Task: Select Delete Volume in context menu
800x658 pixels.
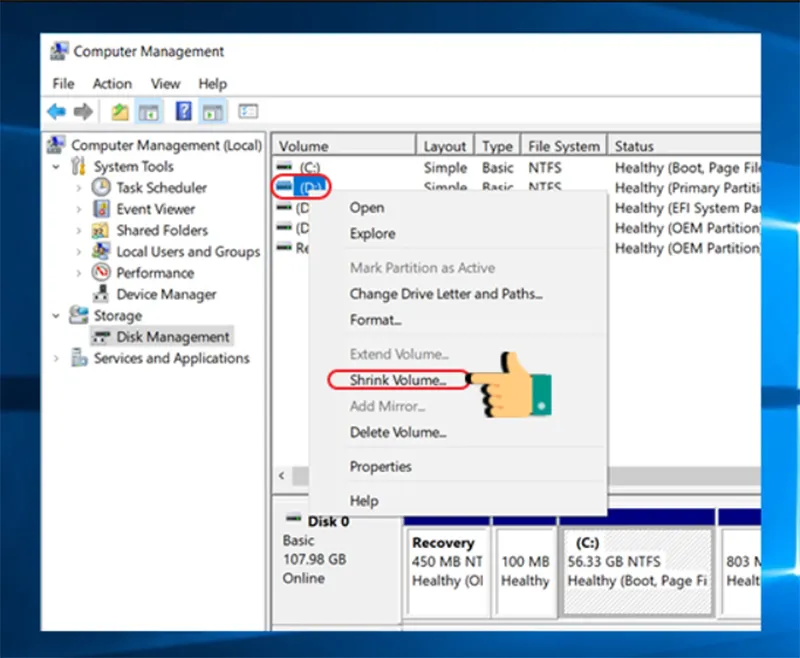Action: click(x=398, y=433)
